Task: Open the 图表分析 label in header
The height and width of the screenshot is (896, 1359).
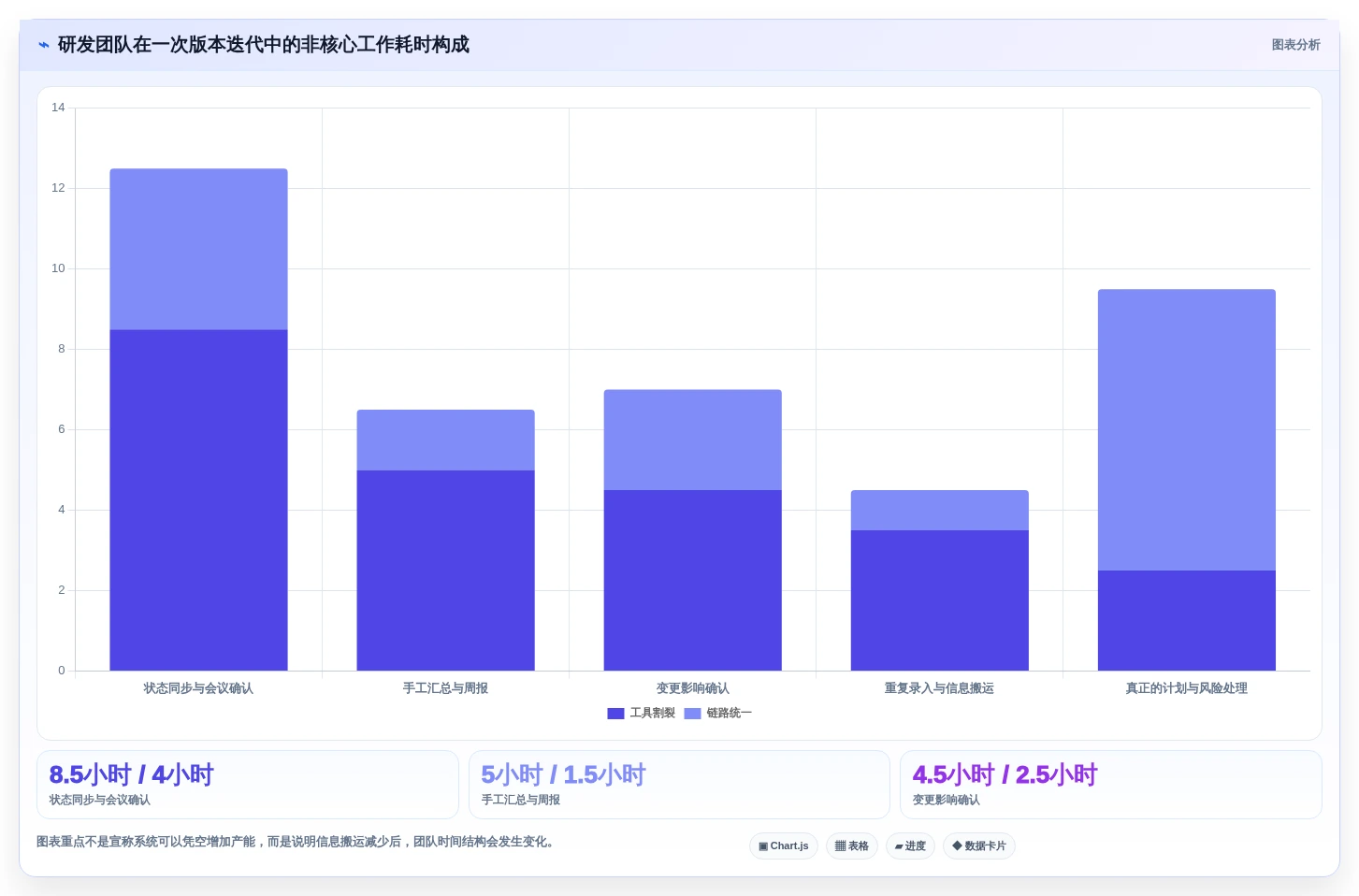Action: tap(1295, 45)
